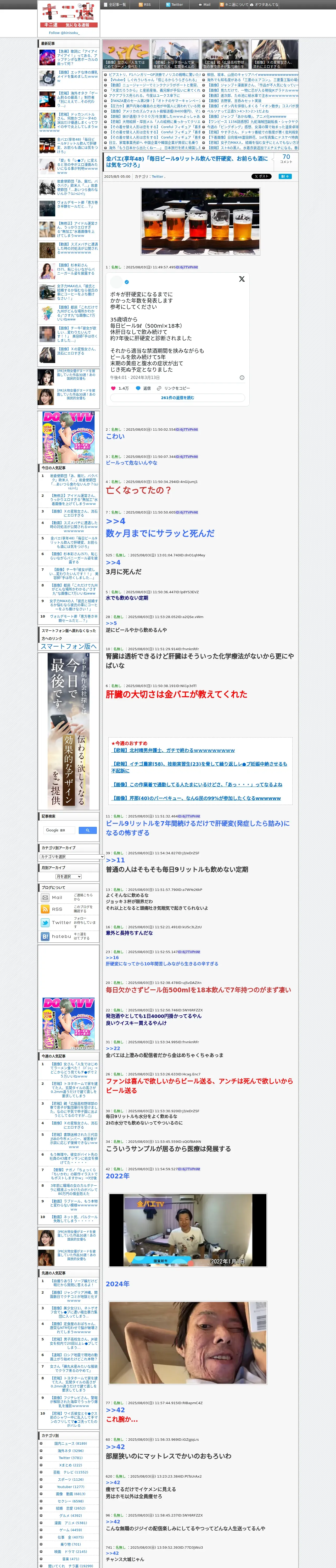Click the 返信 reply bubble icon in tweet
Screen dimensions: 336x1568
click(x=138, y=388)
